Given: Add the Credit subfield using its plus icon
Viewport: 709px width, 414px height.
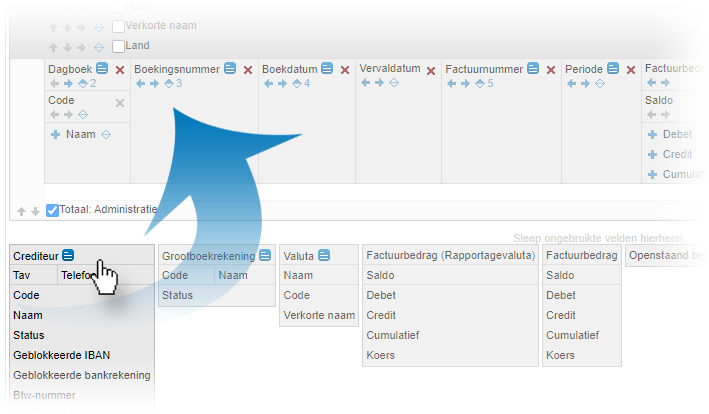Looking at the screenshot, I should pos(652,154).
